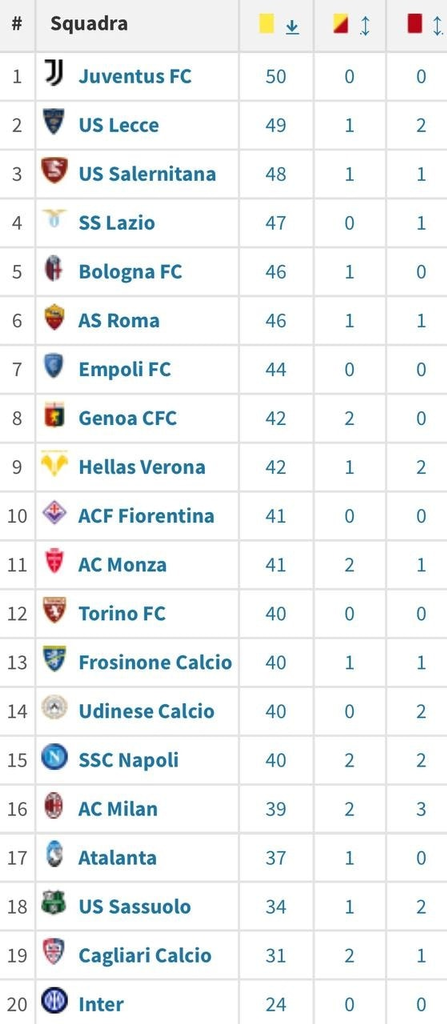Click the US Sassuolo club crest
The image size is (447, 1024).
pyautogui.click(x=54, y=903)
